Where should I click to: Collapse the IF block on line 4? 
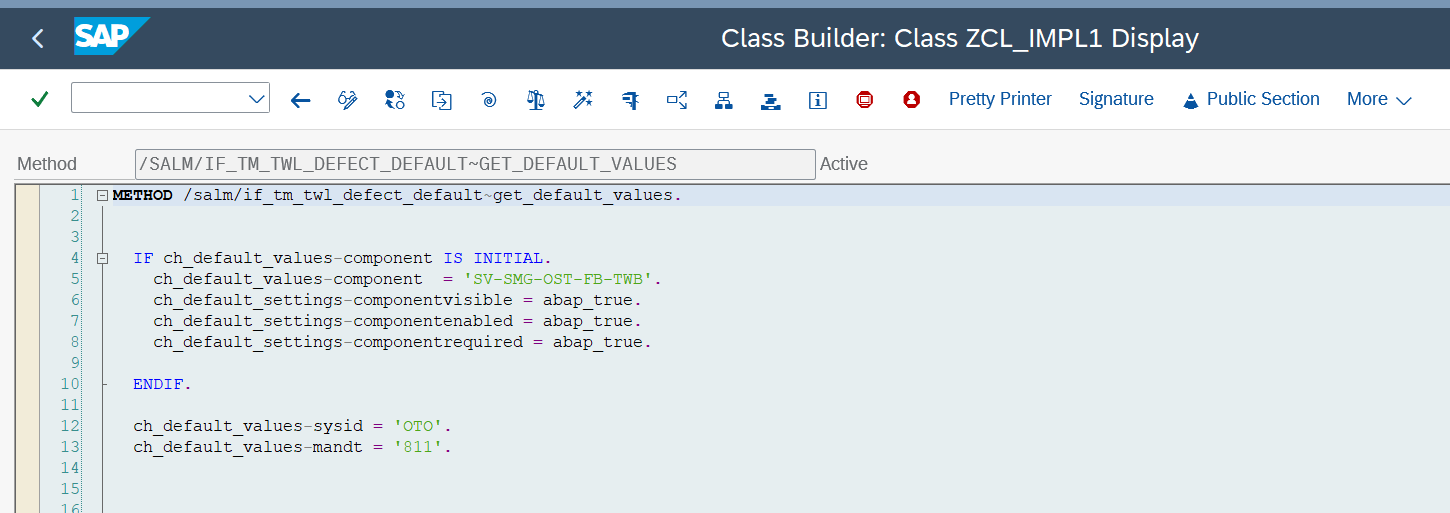click(x=102, y=259)
